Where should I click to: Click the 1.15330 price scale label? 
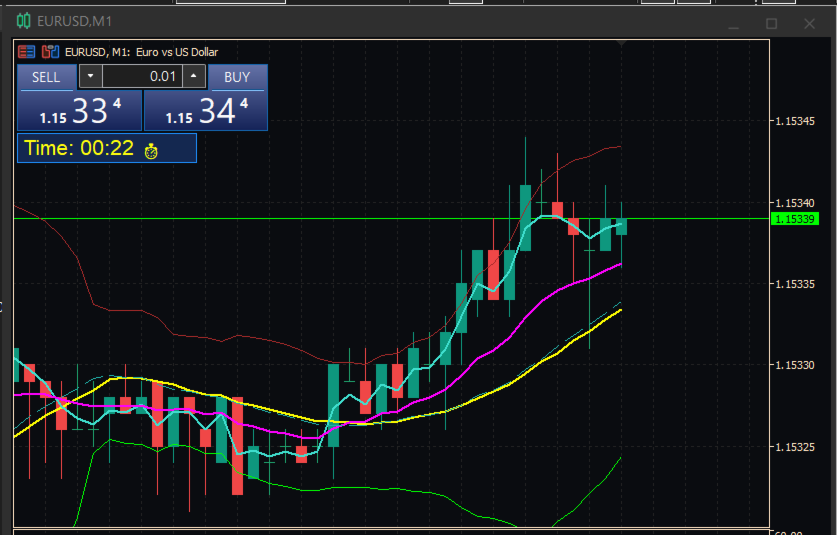[795, 365]
